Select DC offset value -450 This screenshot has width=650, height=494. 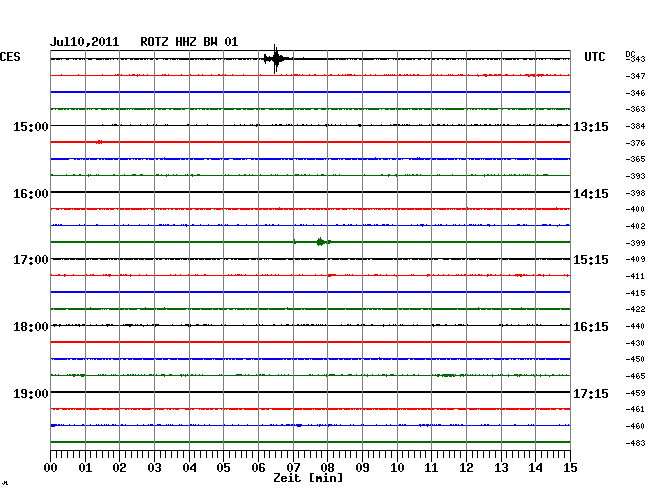click(635, 359)
